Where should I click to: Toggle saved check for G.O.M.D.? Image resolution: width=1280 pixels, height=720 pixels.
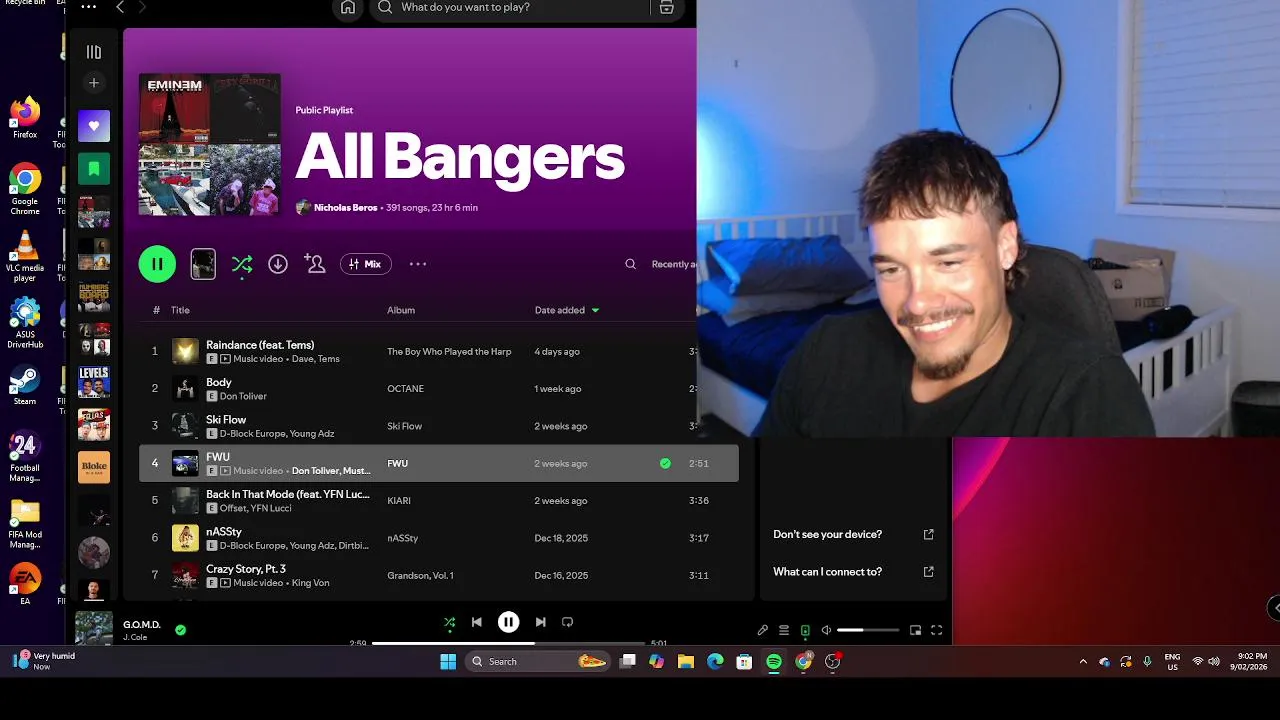coord(180,630)
